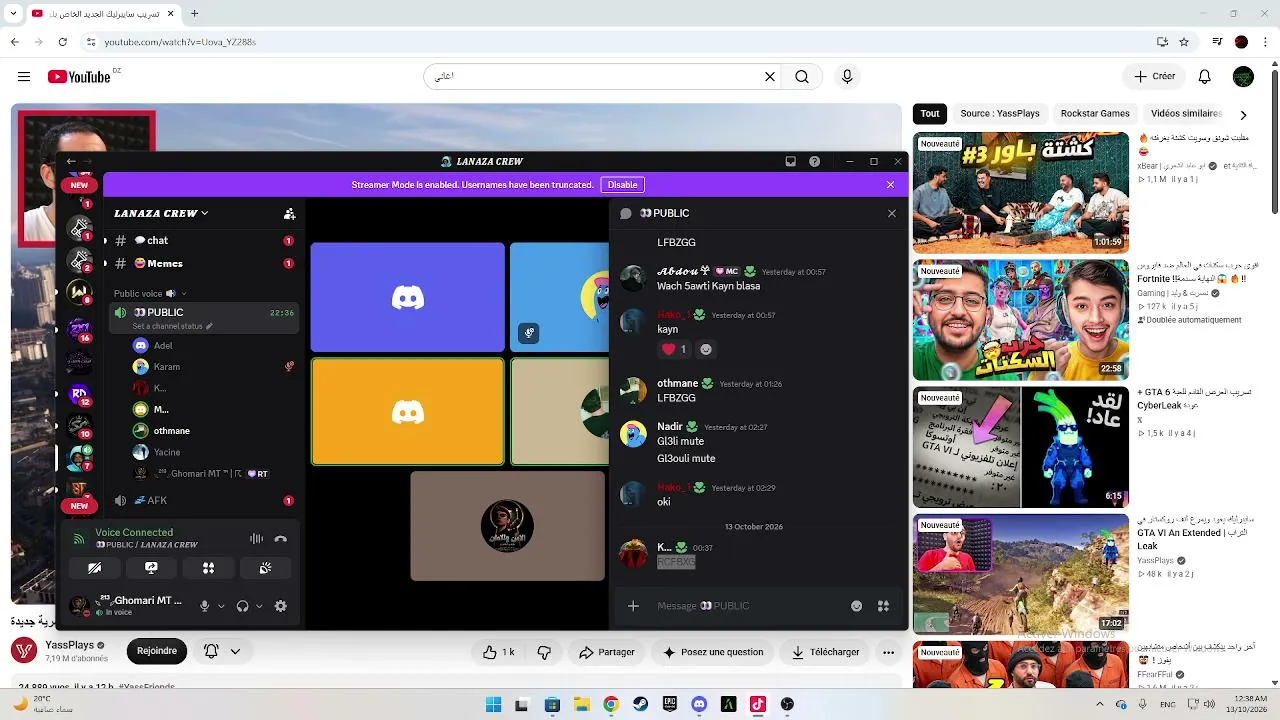Open YouTube hamburger guide menu
Viewport: 1280px width, 720px height.
[24, 77]
